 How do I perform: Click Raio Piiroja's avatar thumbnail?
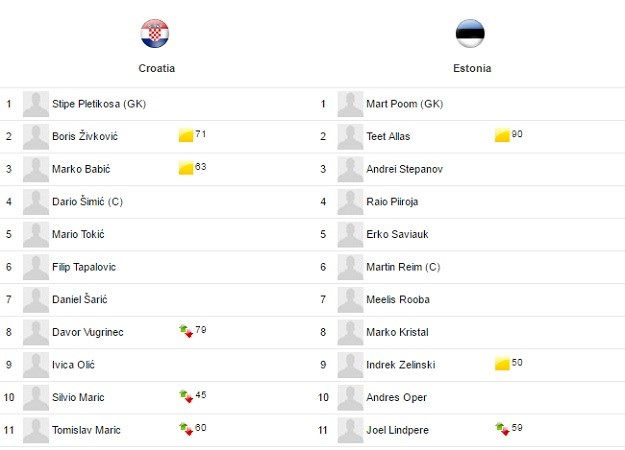(350, 202)
